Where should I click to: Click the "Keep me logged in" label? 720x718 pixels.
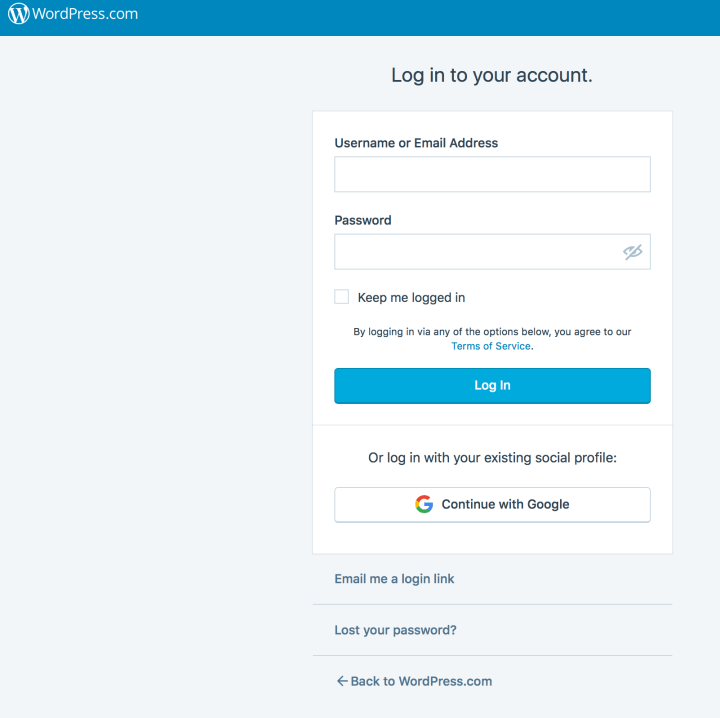(x=411, y=298)
